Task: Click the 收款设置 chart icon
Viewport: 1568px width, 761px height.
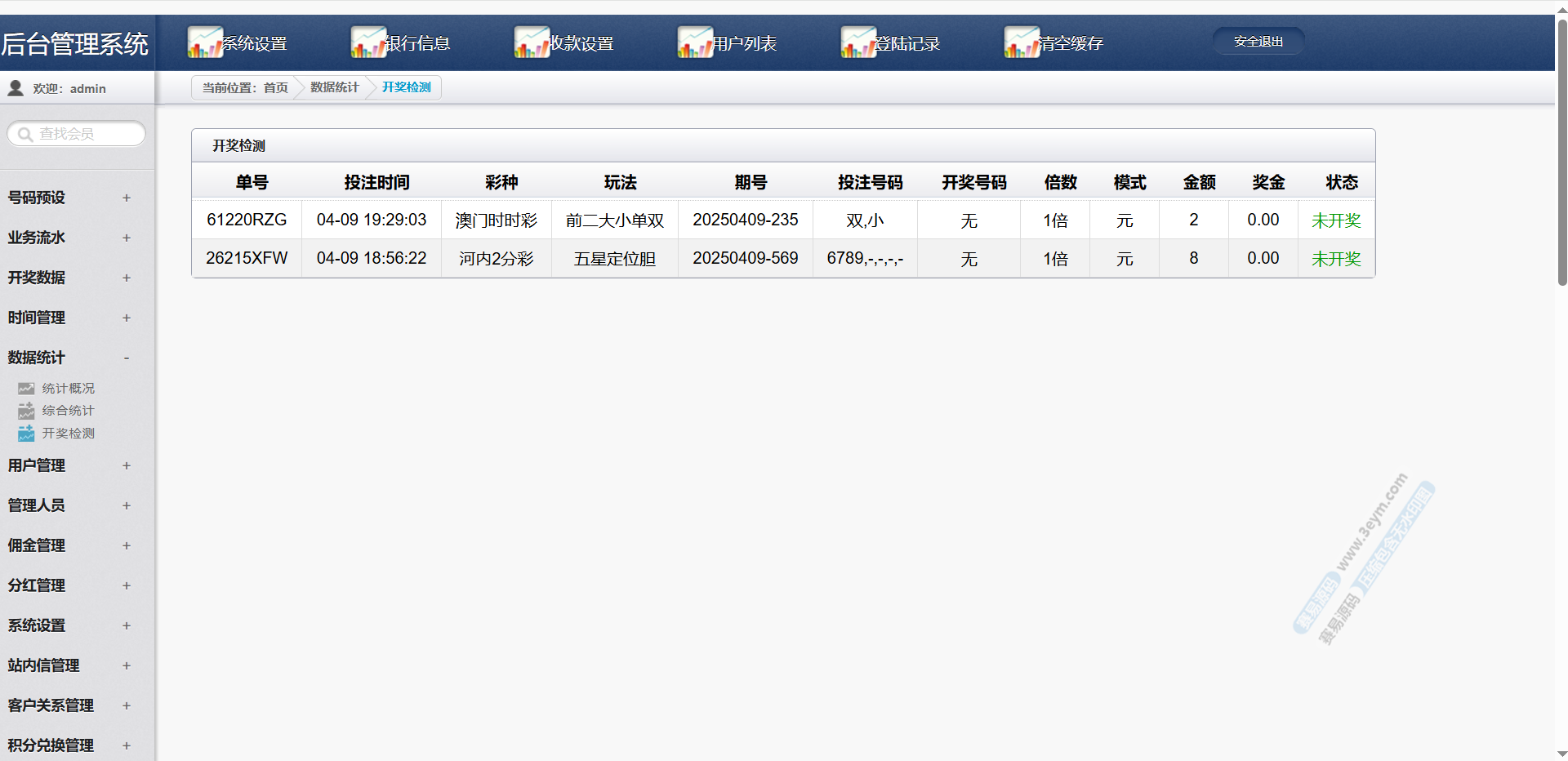Action: [531, 42]
